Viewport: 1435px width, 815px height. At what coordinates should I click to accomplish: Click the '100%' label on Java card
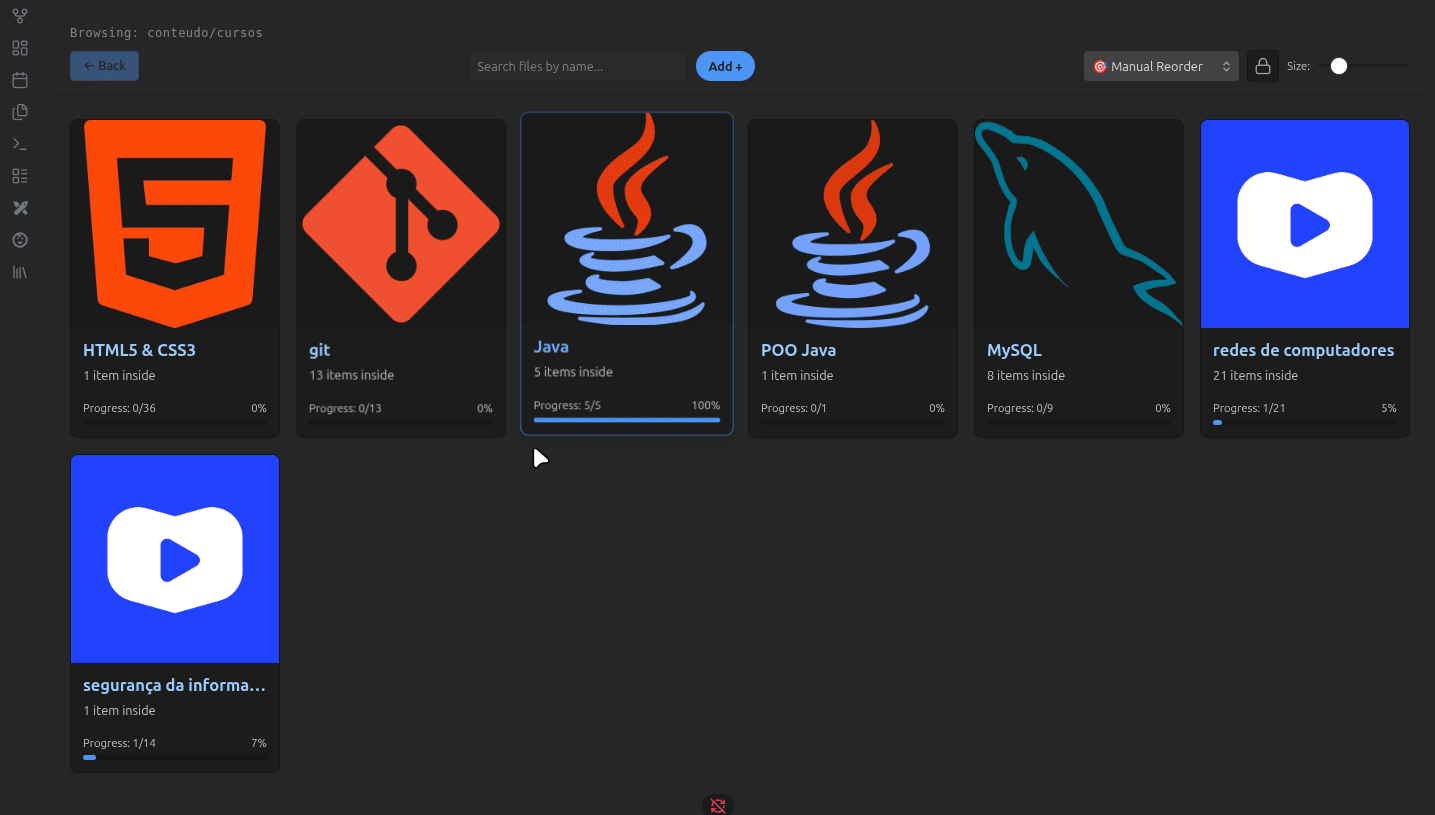tap(706, 405)
